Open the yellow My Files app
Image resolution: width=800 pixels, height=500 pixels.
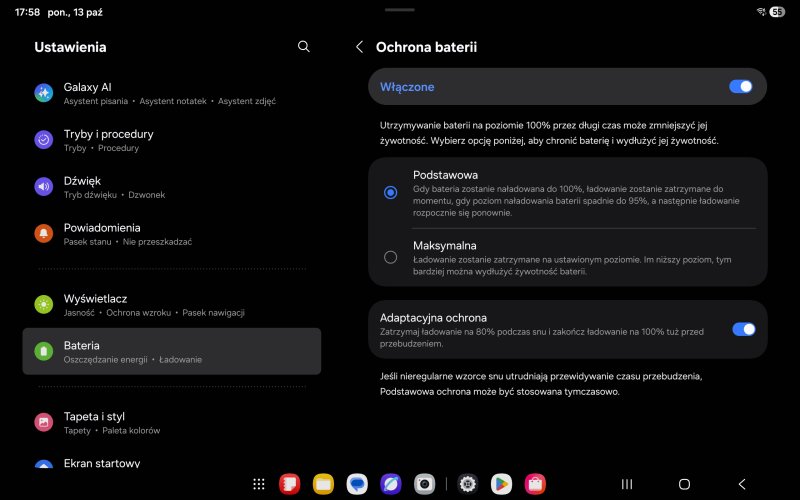click(x=323, y=484)
